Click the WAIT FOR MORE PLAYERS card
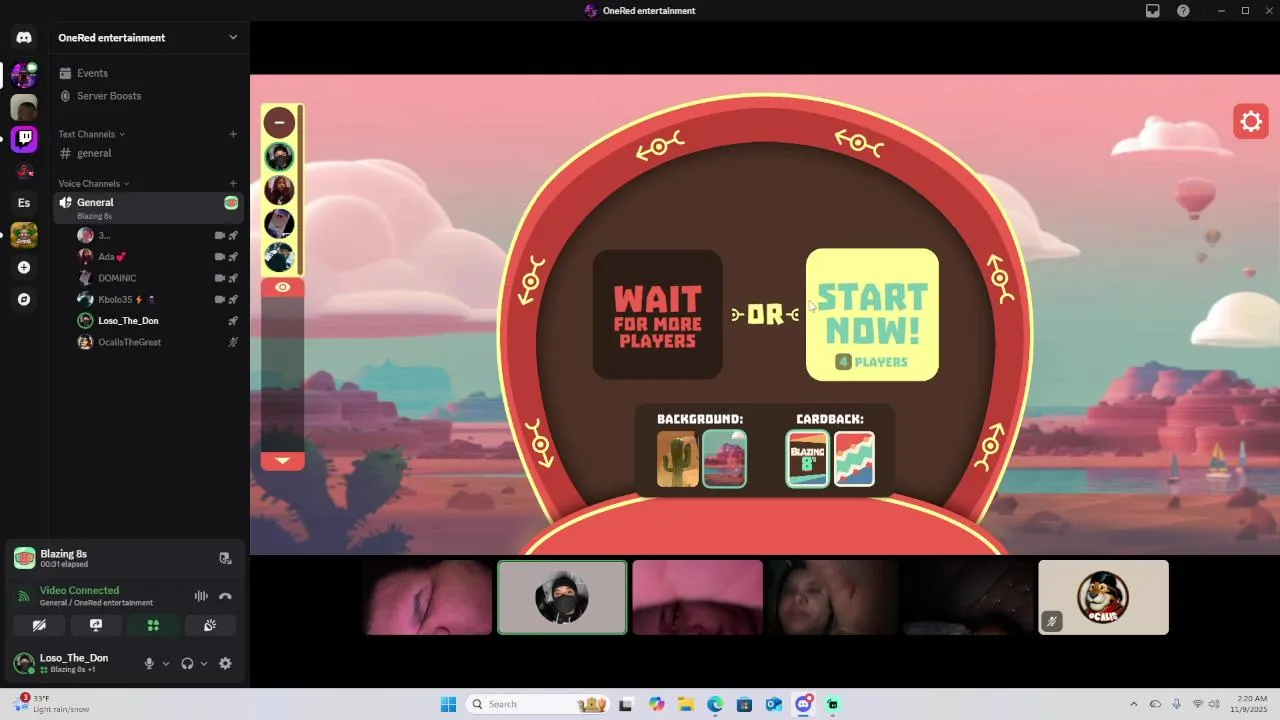Image resolution: width=1280 pixels, height=720 pixels. (657, 314)
